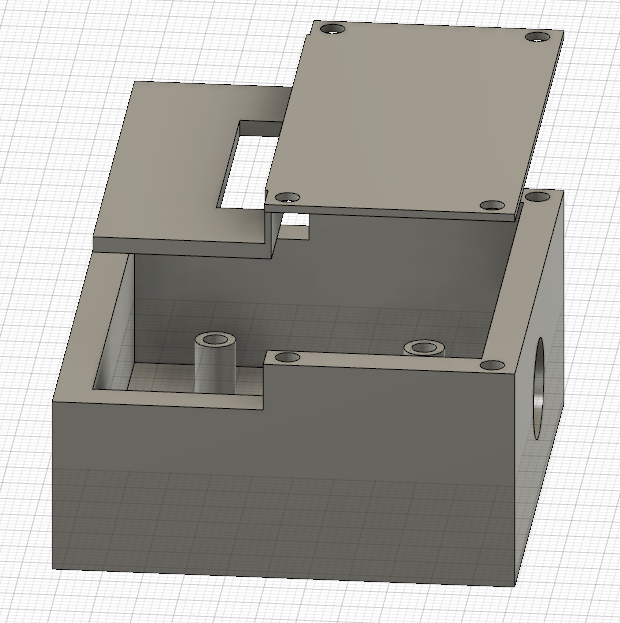The width and height of the screenshot is (620, 623).
Task: Pick the screw hole at the back-right rim corner
Action: click(538, 196)
